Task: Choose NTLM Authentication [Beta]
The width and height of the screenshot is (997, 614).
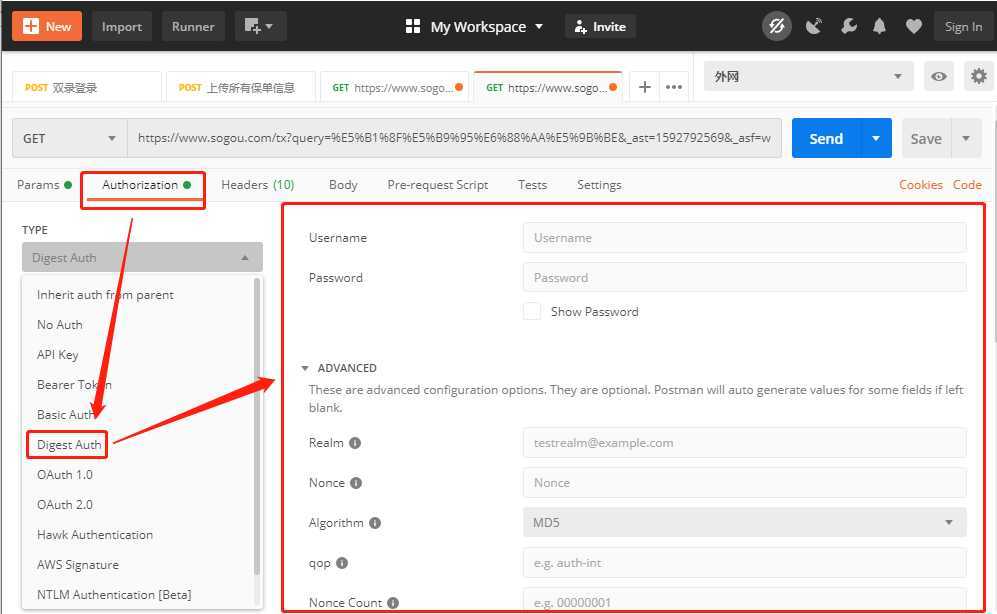Action: tap(114, 594)
